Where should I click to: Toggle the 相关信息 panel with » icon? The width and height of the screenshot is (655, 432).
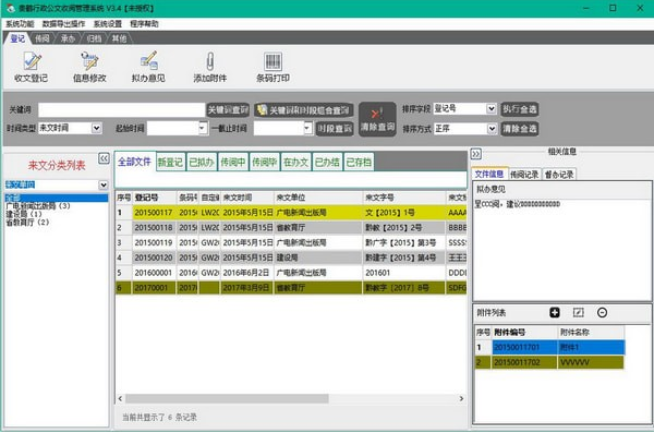click(x=476, y=154)
